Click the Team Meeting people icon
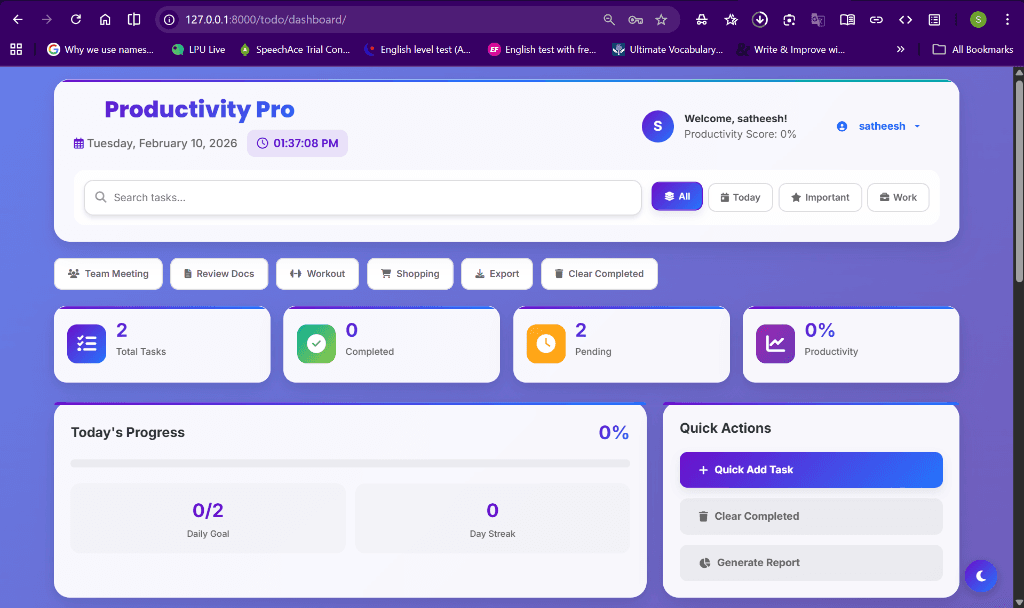 (73, 273)
